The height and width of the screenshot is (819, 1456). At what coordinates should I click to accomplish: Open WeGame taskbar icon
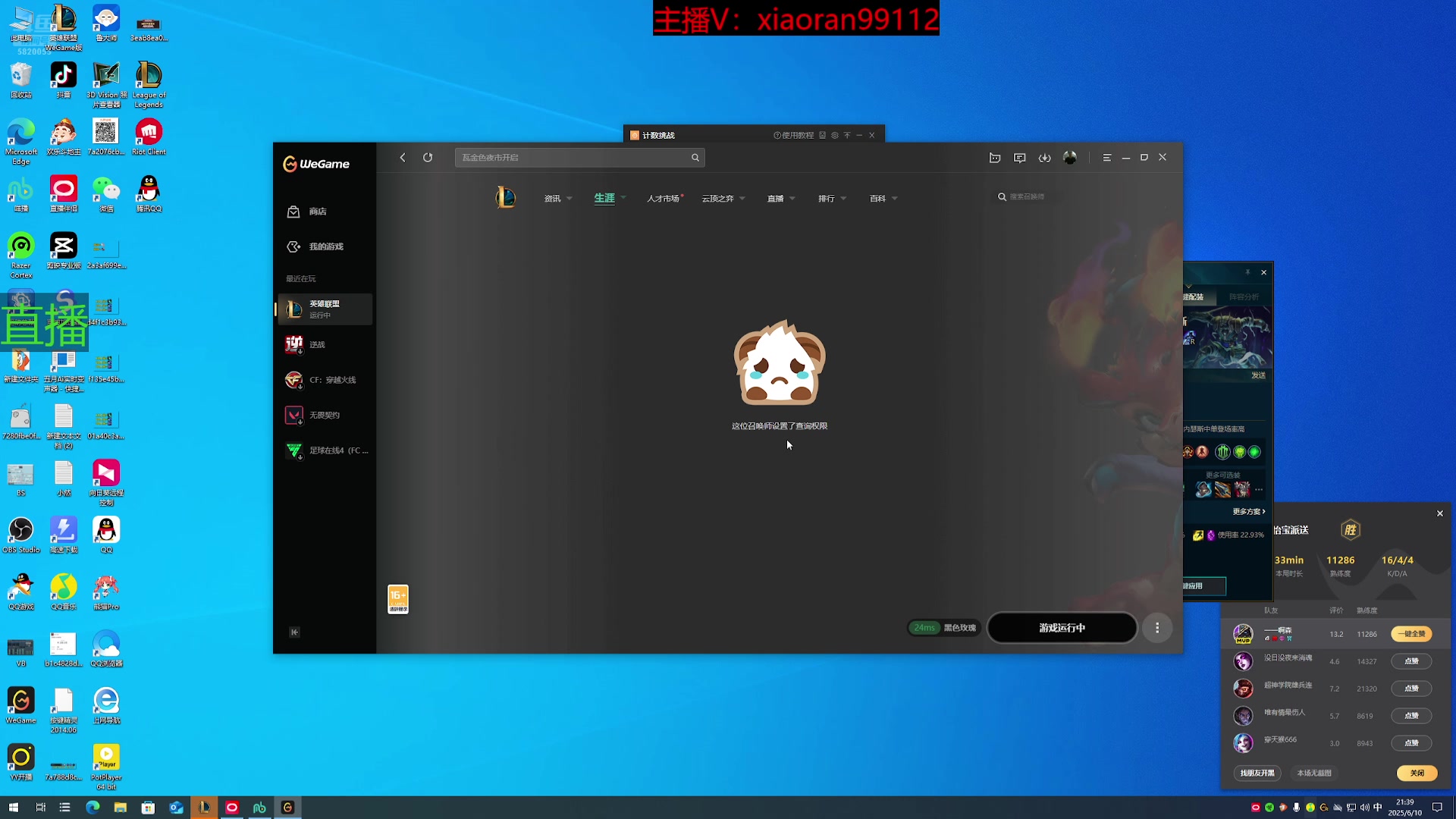[x=287, y=808]
